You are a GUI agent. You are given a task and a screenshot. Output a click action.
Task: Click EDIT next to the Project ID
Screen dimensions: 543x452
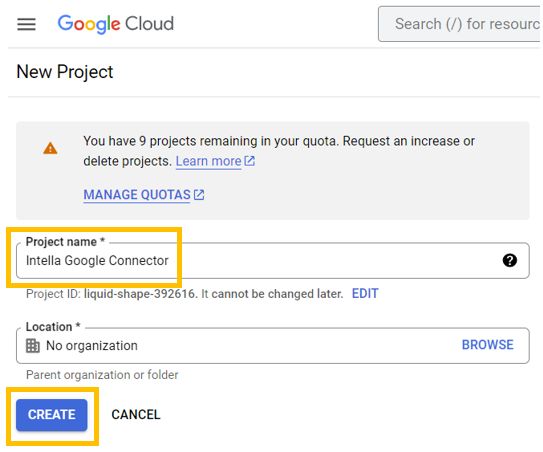click(x=365, y=294)
